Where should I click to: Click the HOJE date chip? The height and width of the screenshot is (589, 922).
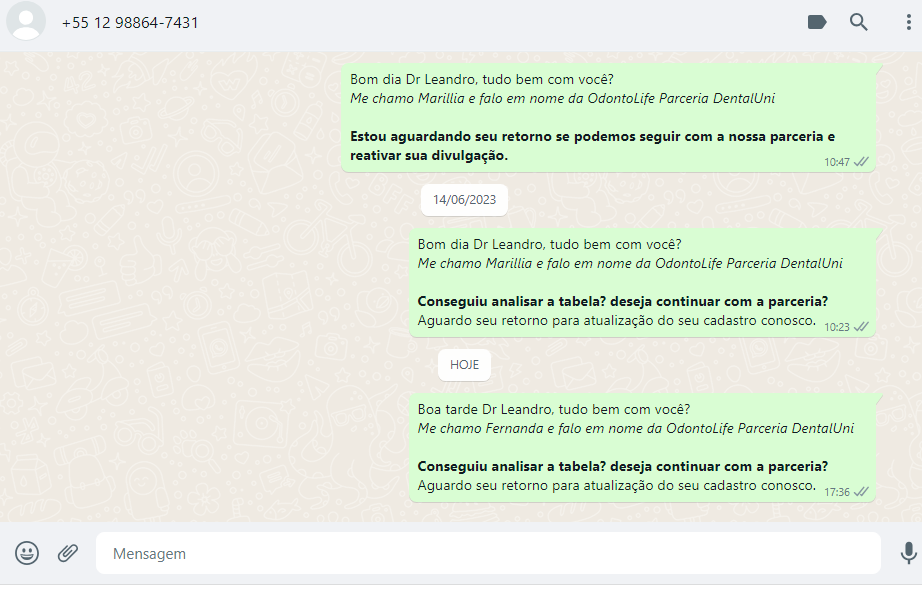pos(464,365)
